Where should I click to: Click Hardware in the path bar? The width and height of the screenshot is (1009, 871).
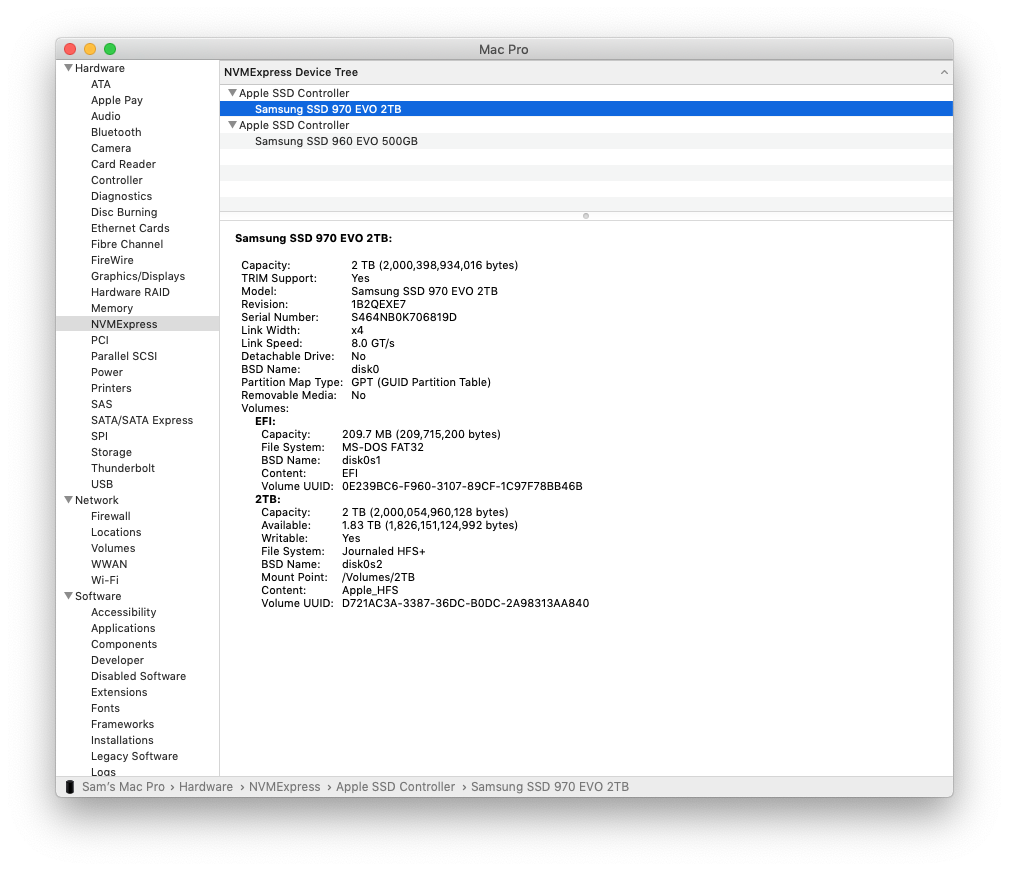point(206,787)
